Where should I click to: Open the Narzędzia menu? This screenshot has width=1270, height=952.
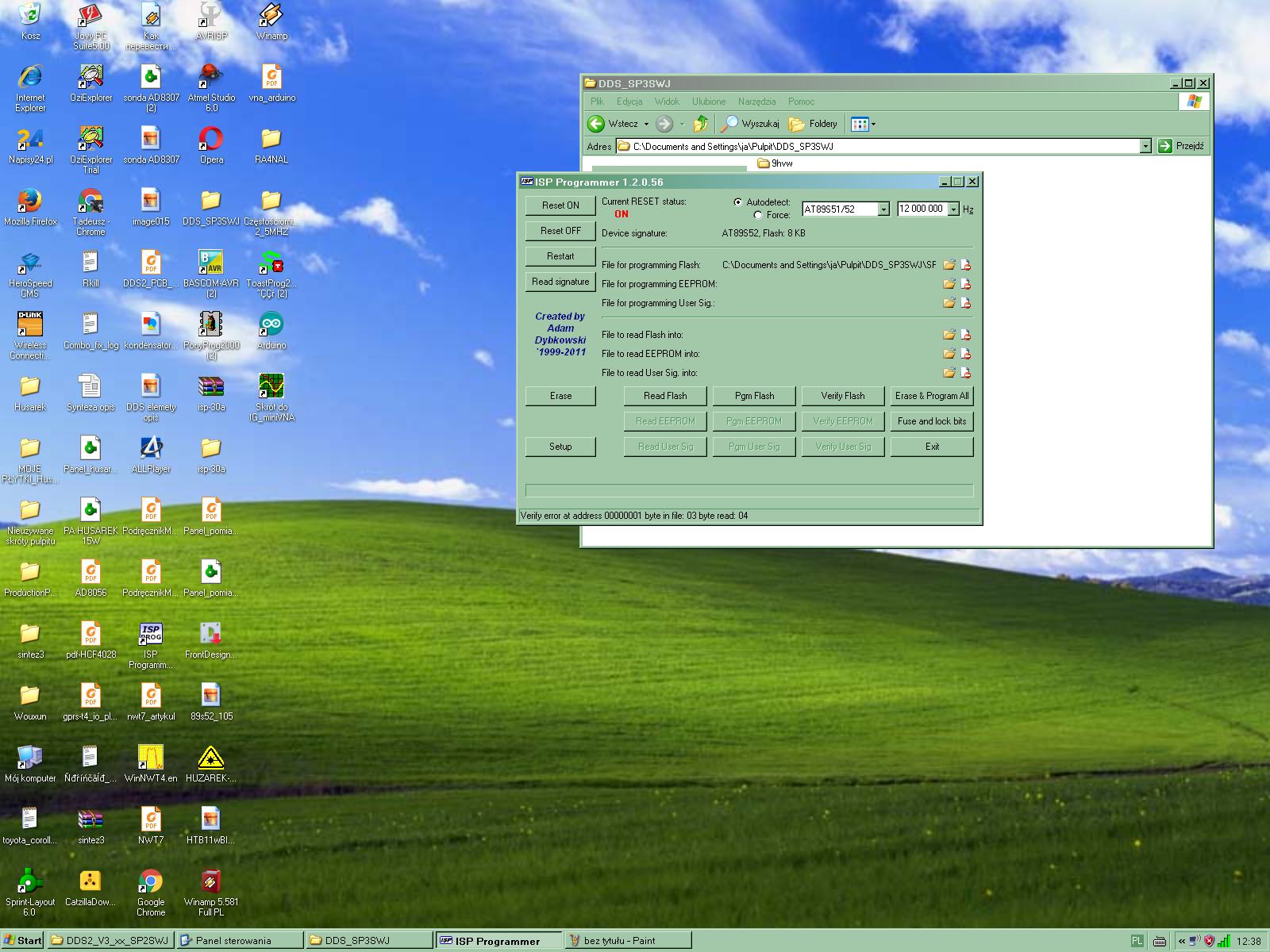tap(756, 102)
